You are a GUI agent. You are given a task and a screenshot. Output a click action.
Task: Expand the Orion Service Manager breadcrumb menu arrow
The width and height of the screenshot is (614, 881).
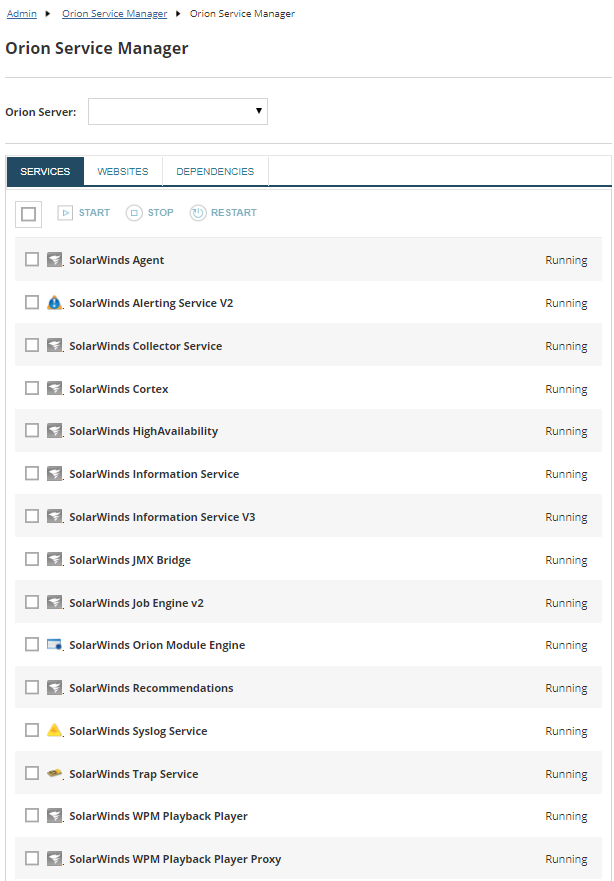(x=179, y=13)
